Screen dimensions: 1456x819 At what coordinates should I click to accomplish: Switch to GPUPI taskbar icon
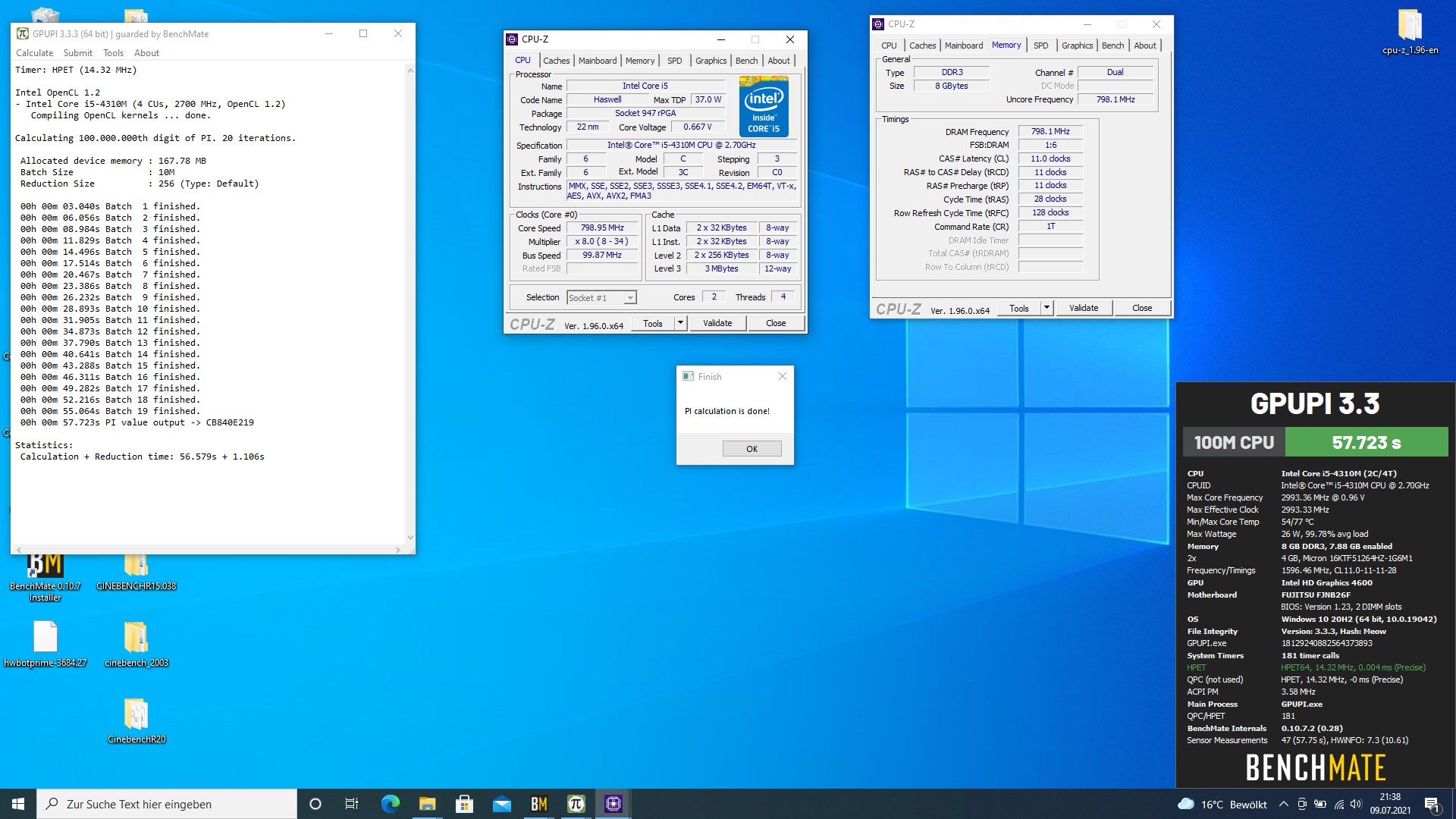pos(576,804)
